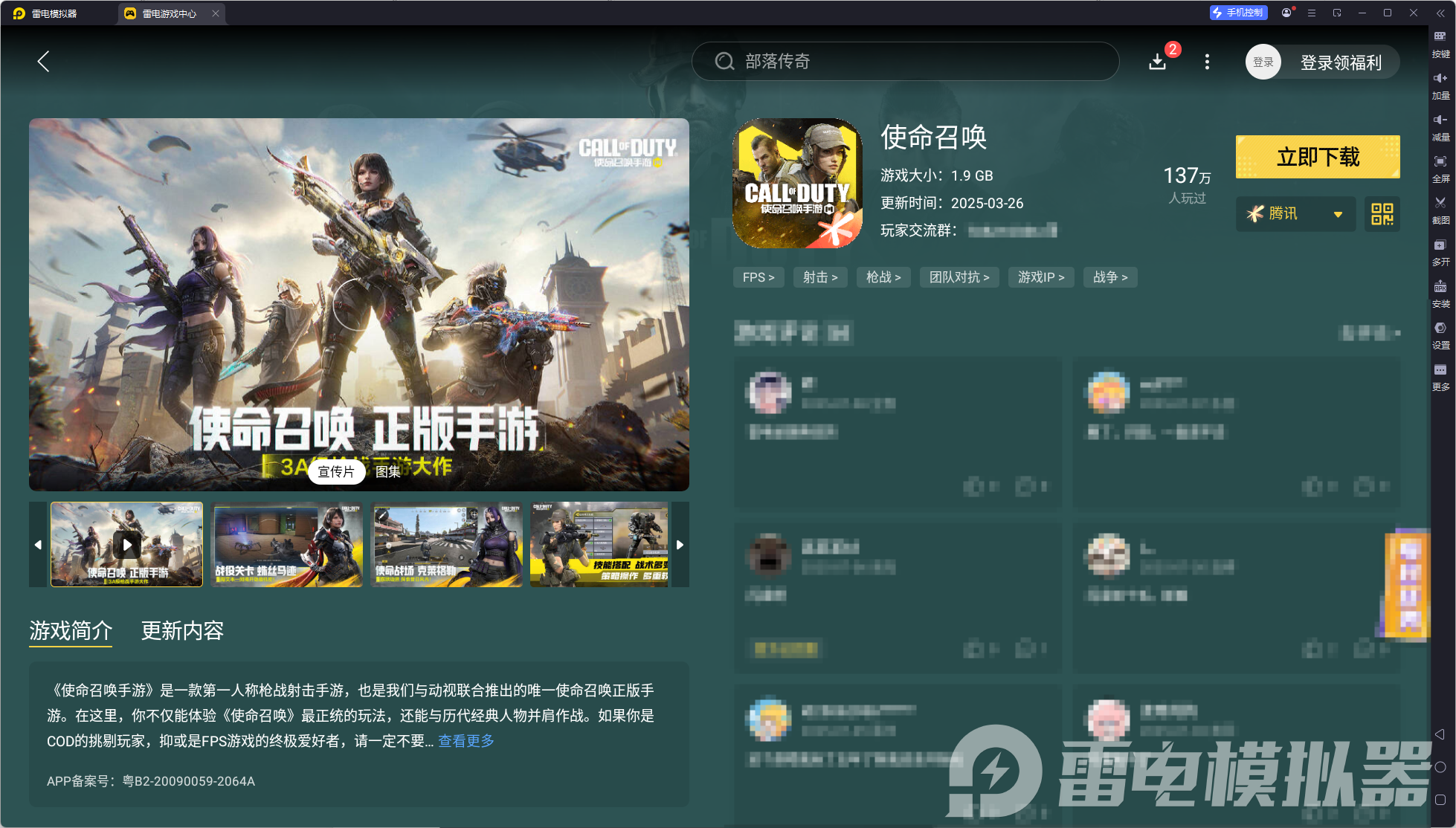
Task: Open emulator settings (设置) in sidebar
Action: point(1440,334)
